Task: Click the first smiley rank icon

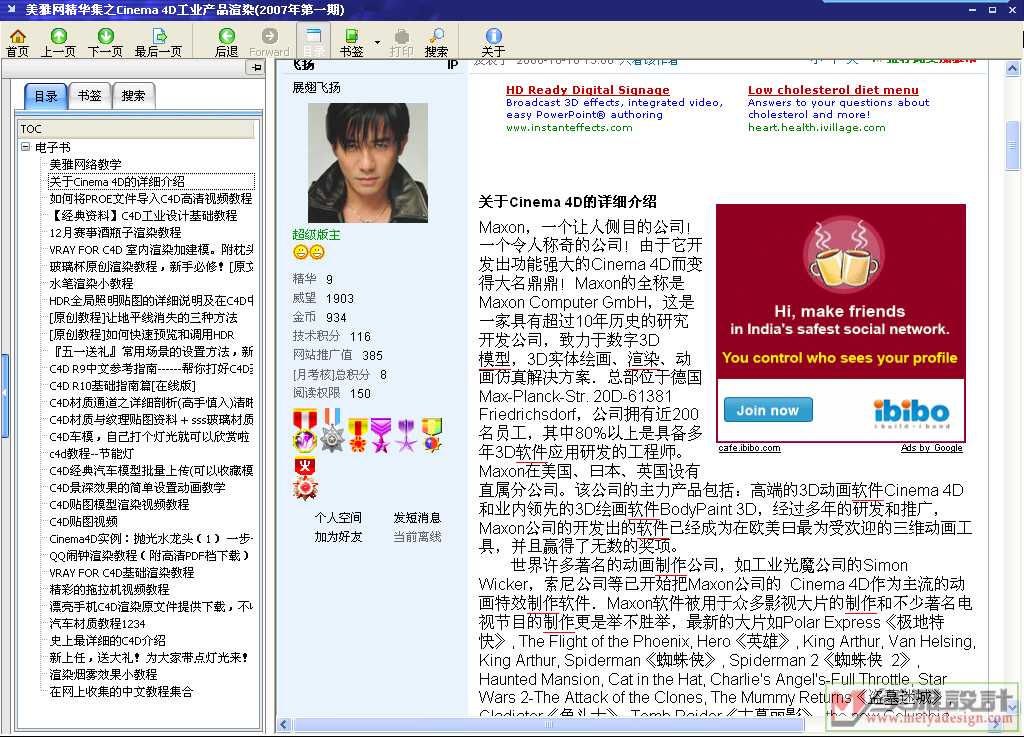Action: tap(300, 252)
